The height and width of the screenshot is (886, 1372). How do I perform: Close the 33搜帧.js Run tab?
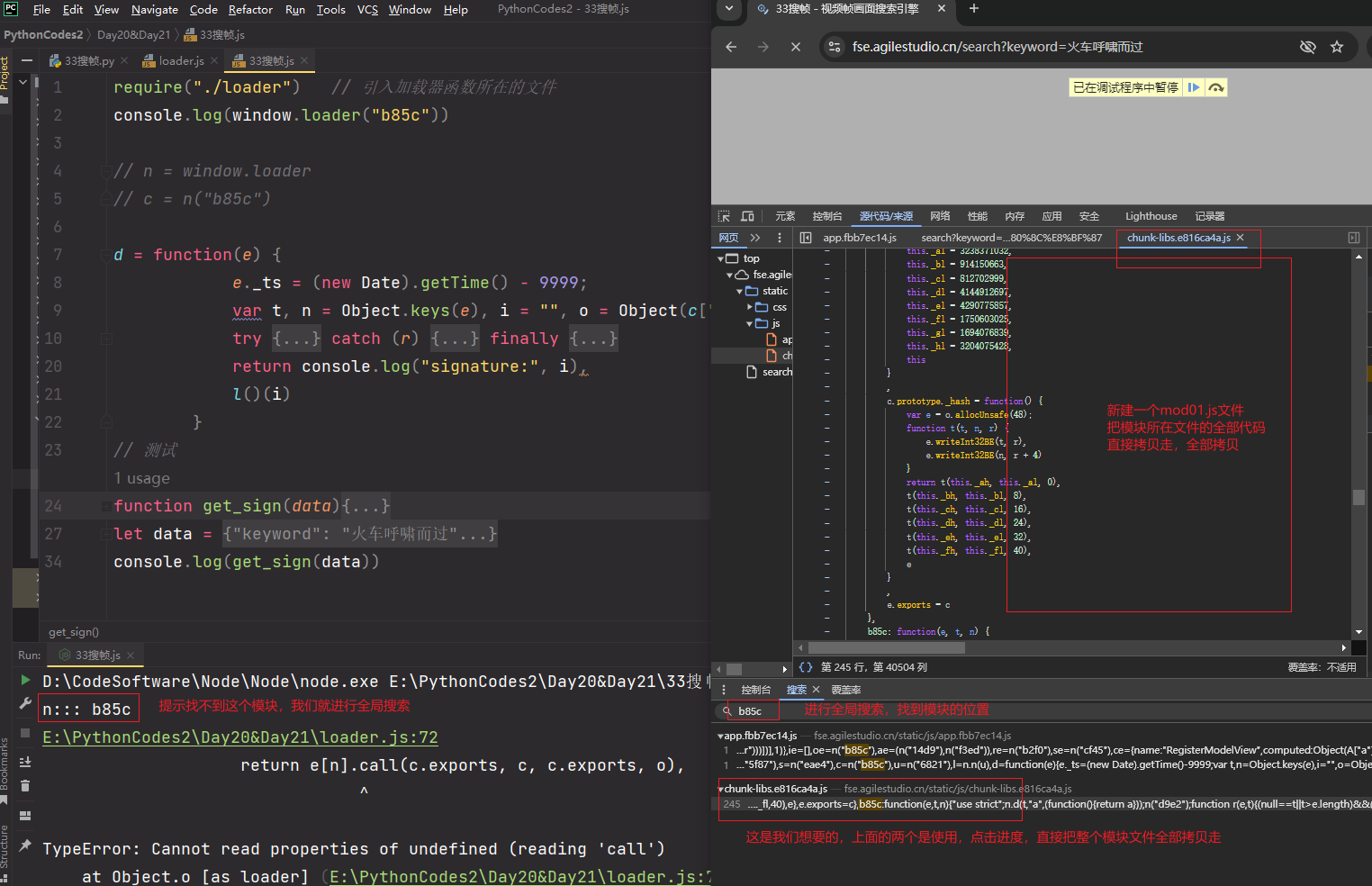coord(131,655)
